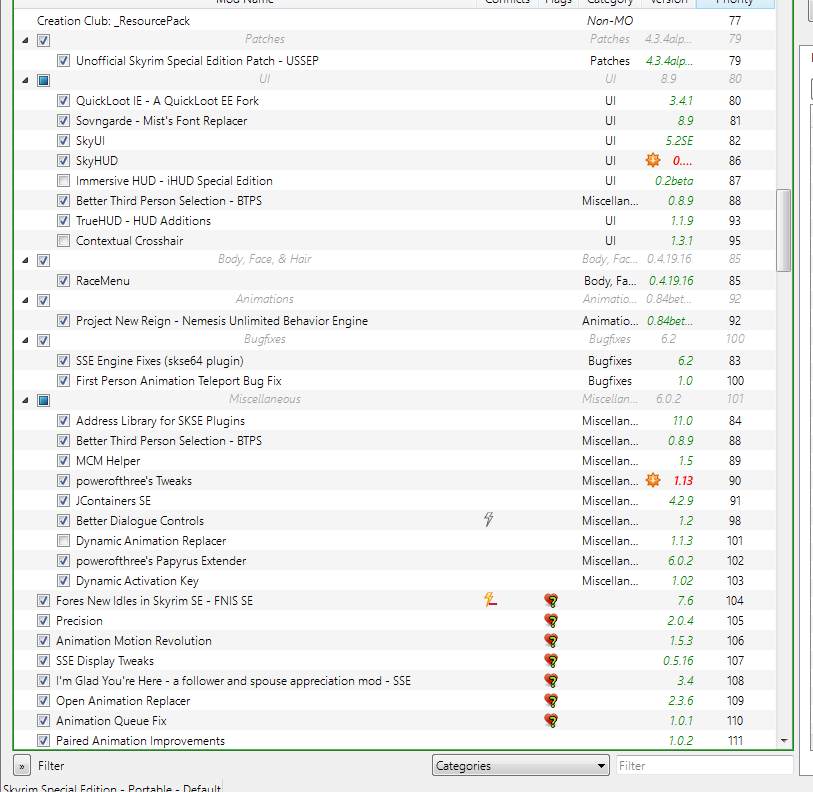Click the heart flag icon beside Precision
Viewport: 813px width, 792px height.
coord(551,620)
